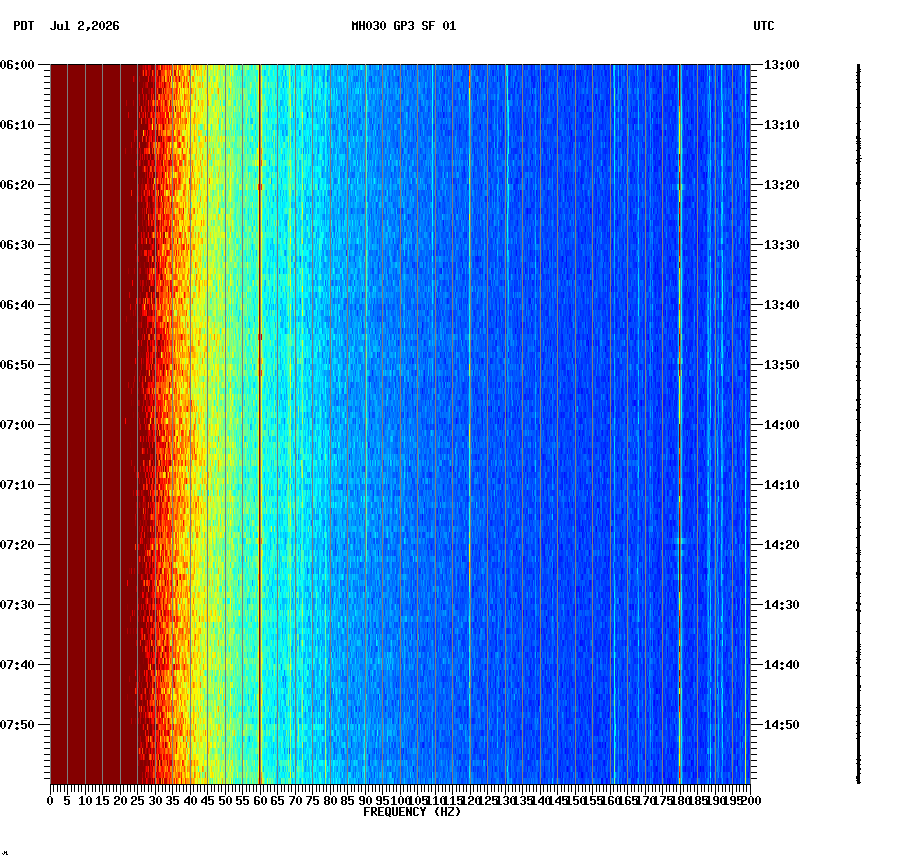The height and width of the screenshot is (864, 902).
Task: Click the '07:10' PDT time label
Action: tap(17, 484)
